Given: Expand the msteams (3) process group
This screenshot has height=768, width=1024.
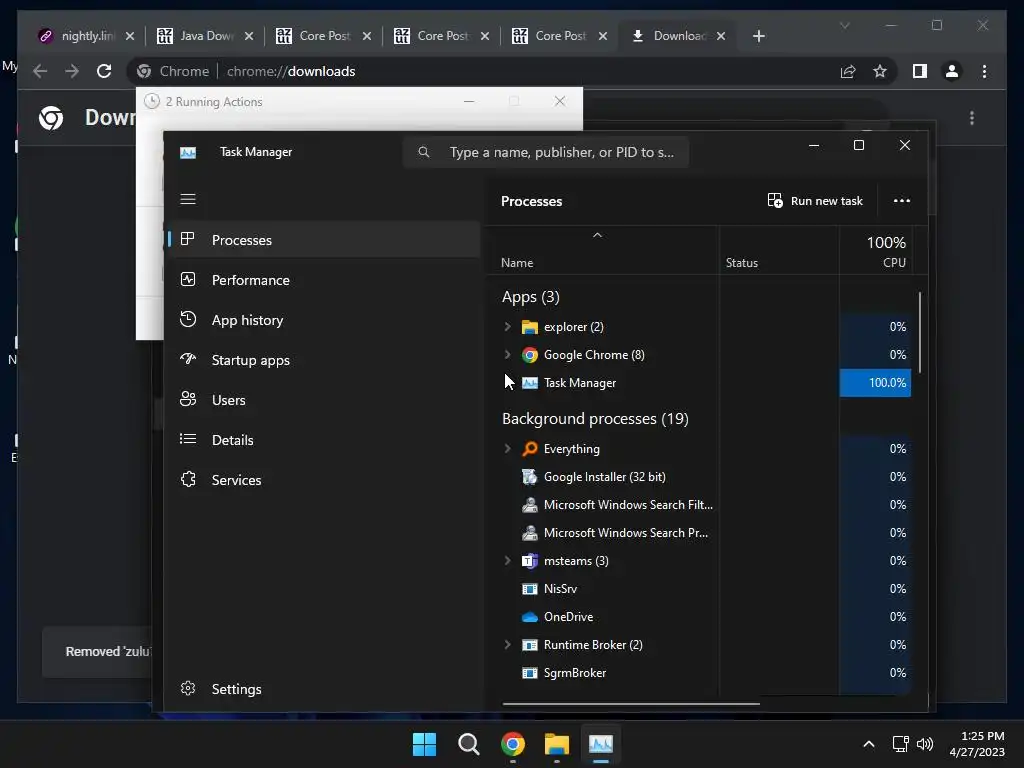Looking at the screenshot, I should point(507,560).
